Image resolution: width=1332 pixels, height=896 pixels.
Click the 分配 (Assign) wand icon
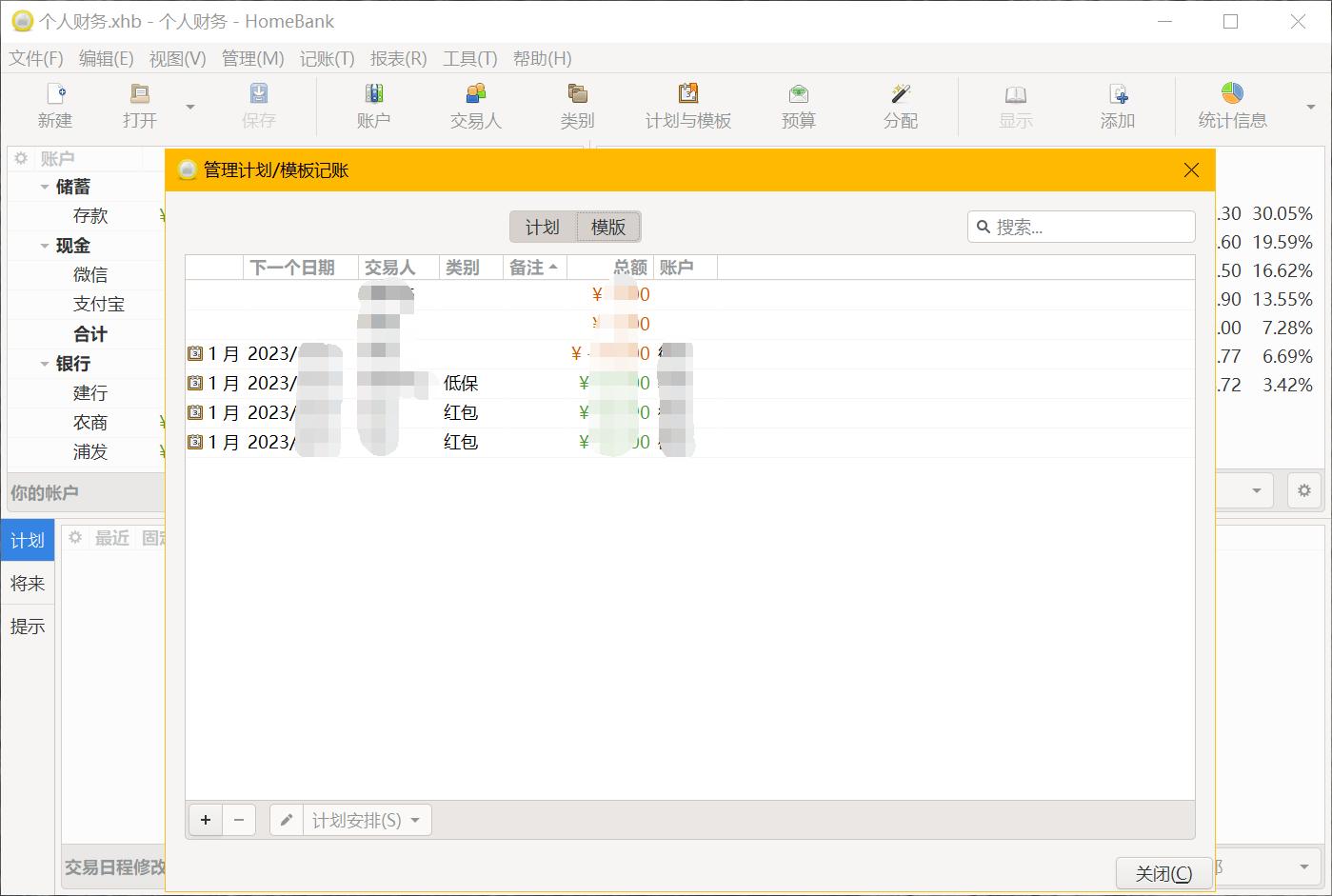click(x=900, y=94)
